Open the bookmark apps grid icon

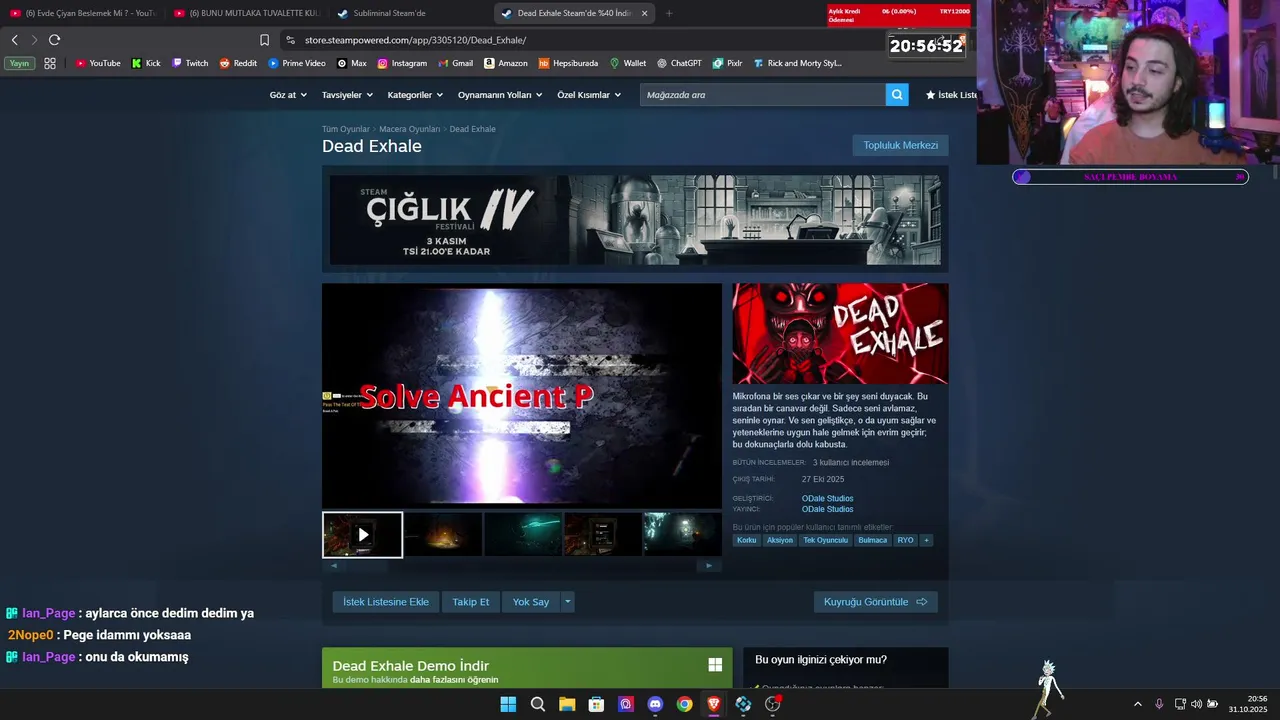coord(50,63)
